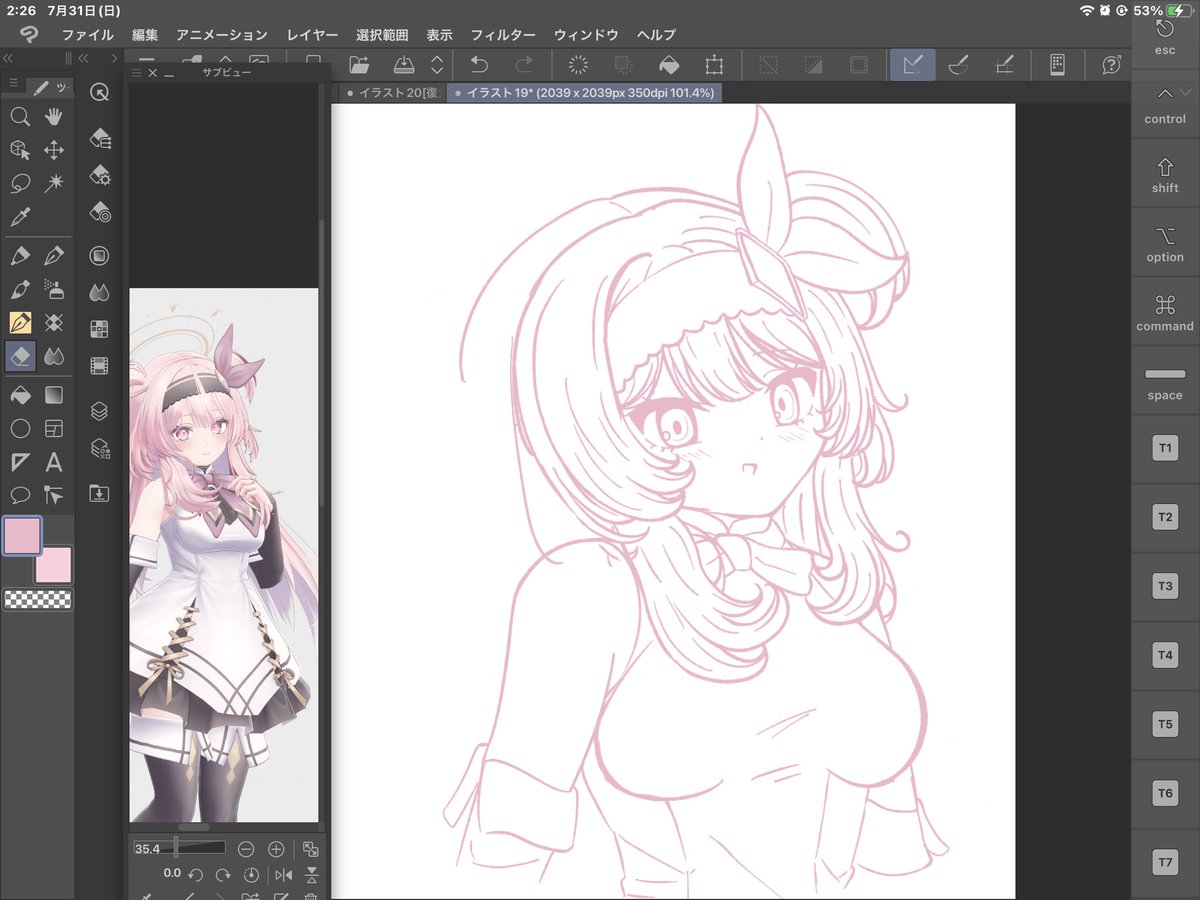
Task: Open the Layer palette stack icon
Action: [99, 411]
